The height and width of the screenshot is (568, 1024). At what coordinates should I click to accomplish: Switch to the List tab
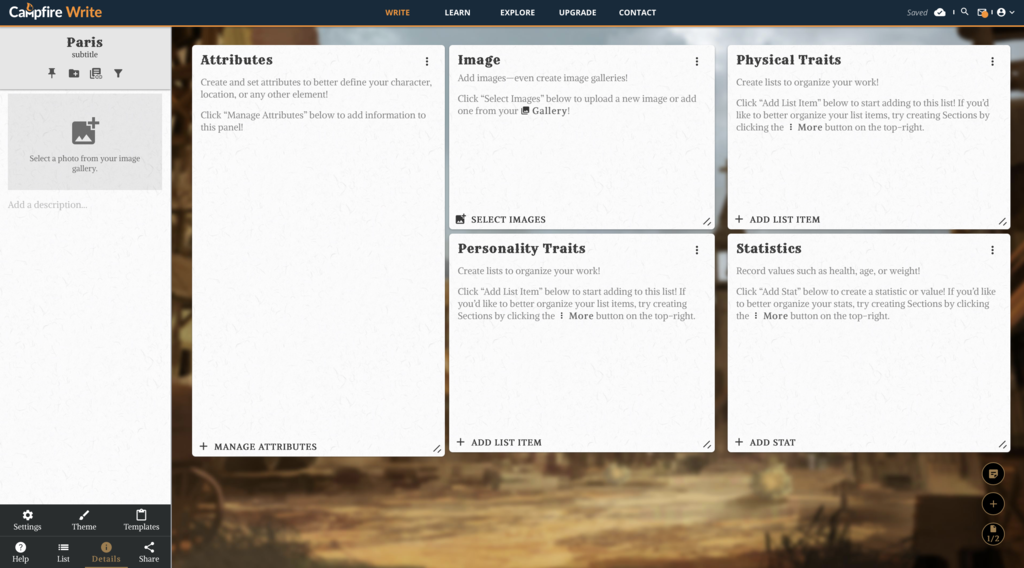pyautogui.click(x=63, y=552)
